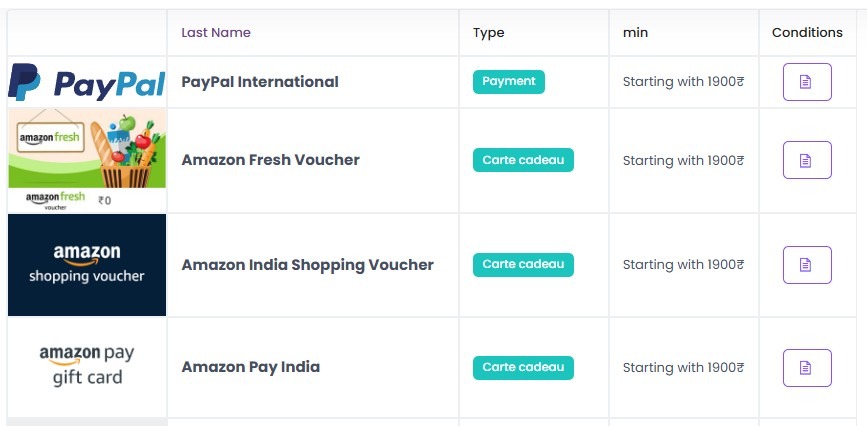Click the Type column header

tap(488, 33)
